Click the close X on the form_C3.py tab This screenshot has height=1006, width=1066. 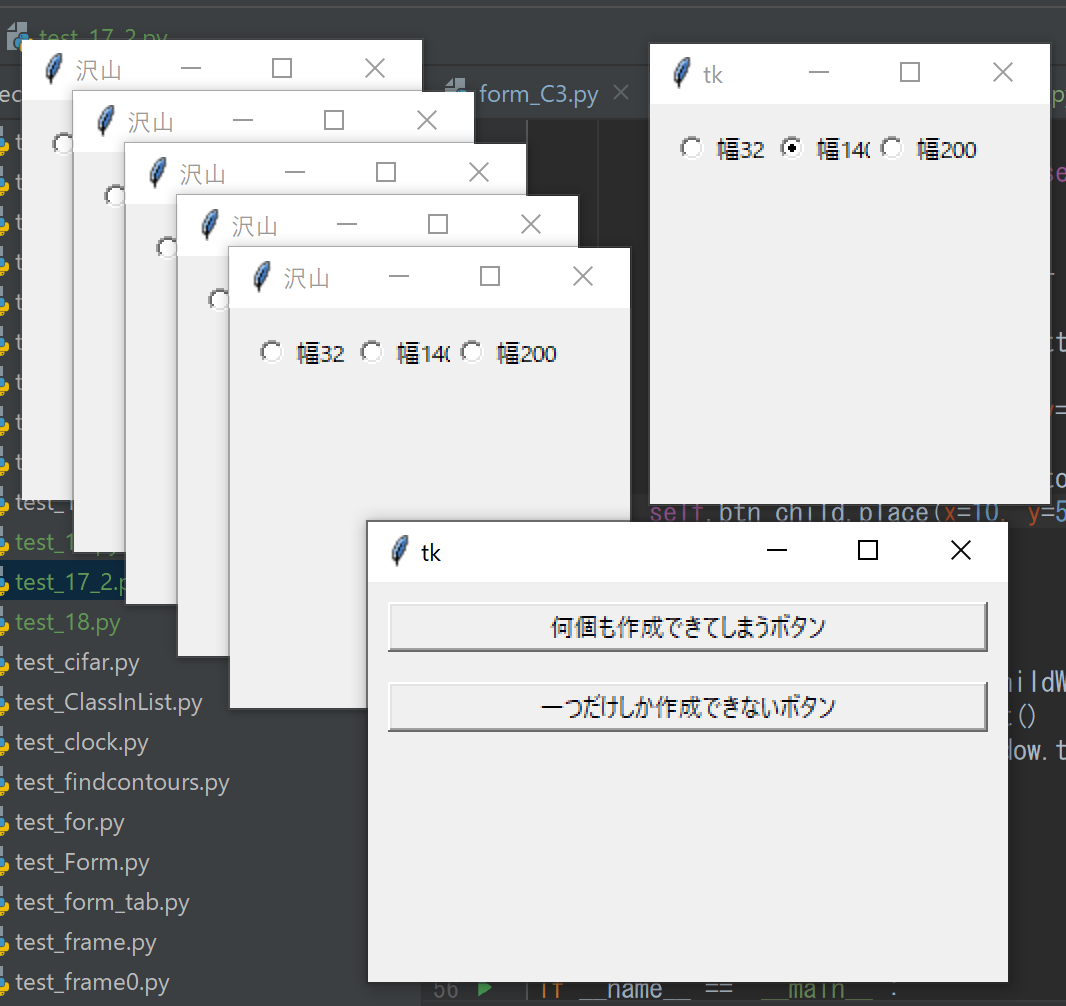tap(621, 93)
